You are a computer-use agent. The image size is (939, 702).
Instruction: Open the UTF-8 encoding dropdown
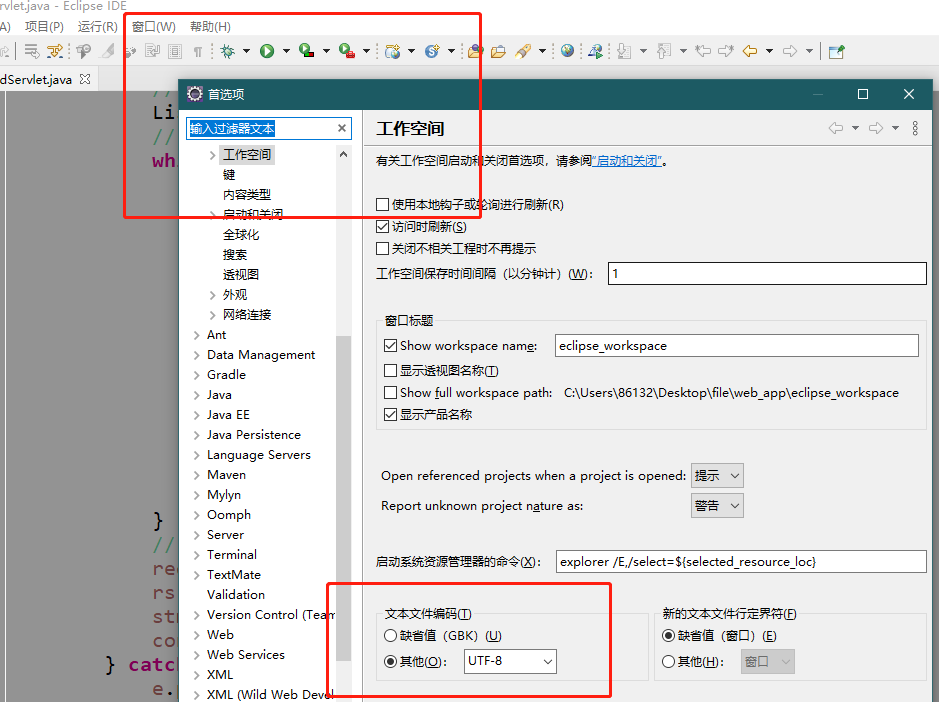(x=510, y=661)
